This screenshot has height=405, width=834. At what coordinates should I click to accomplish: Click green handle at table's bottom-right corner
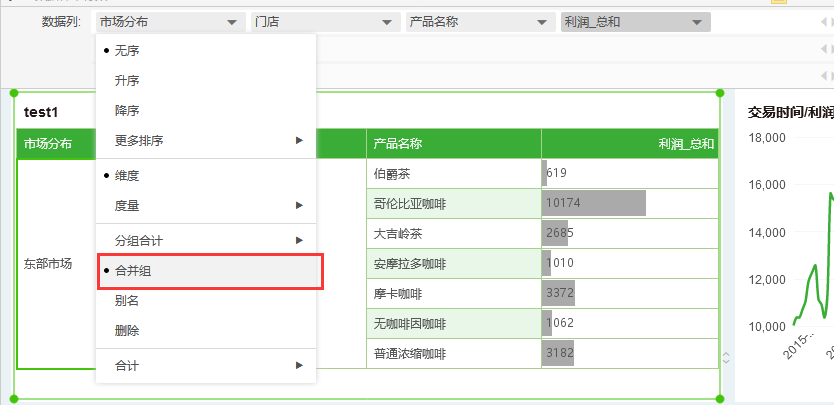point(720,399)
